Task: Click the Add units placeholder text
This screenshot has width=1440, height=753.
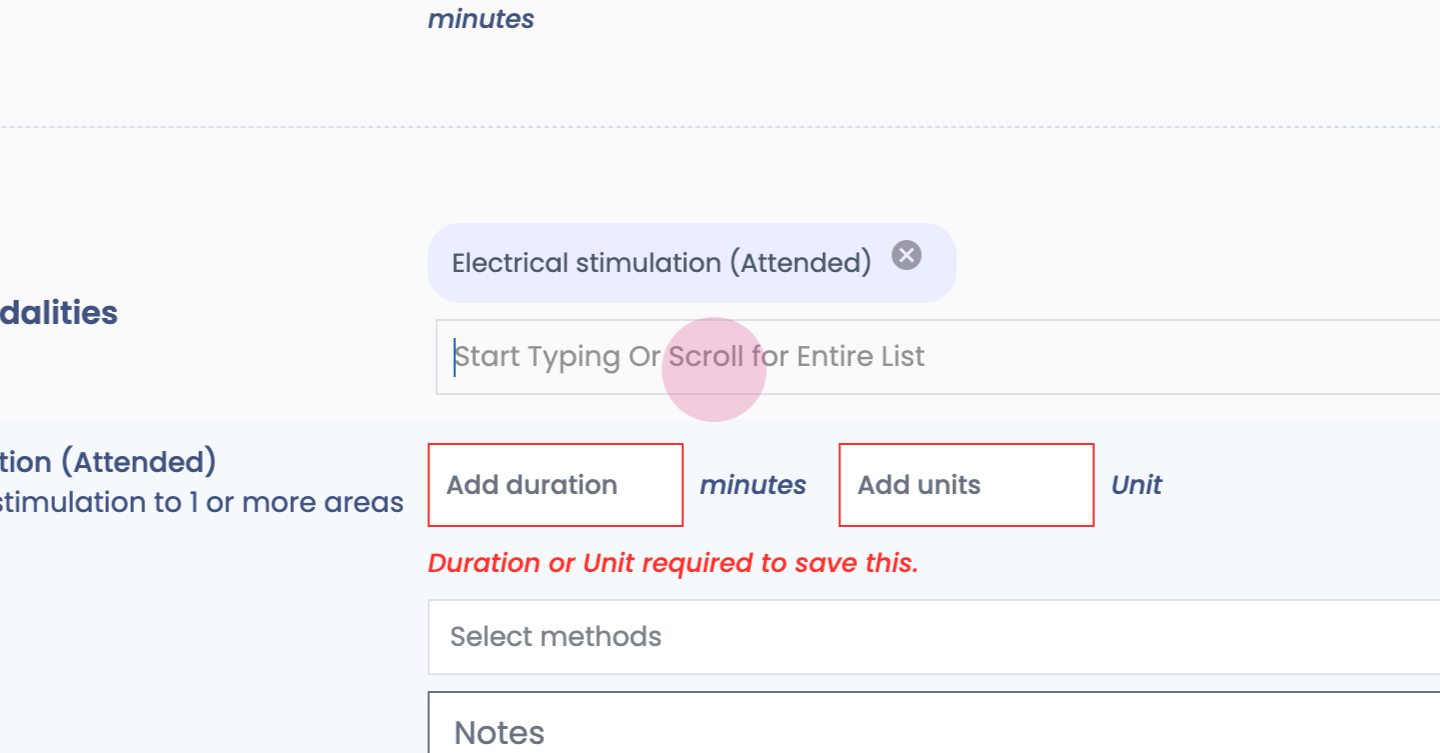Action: click(918, 485)
